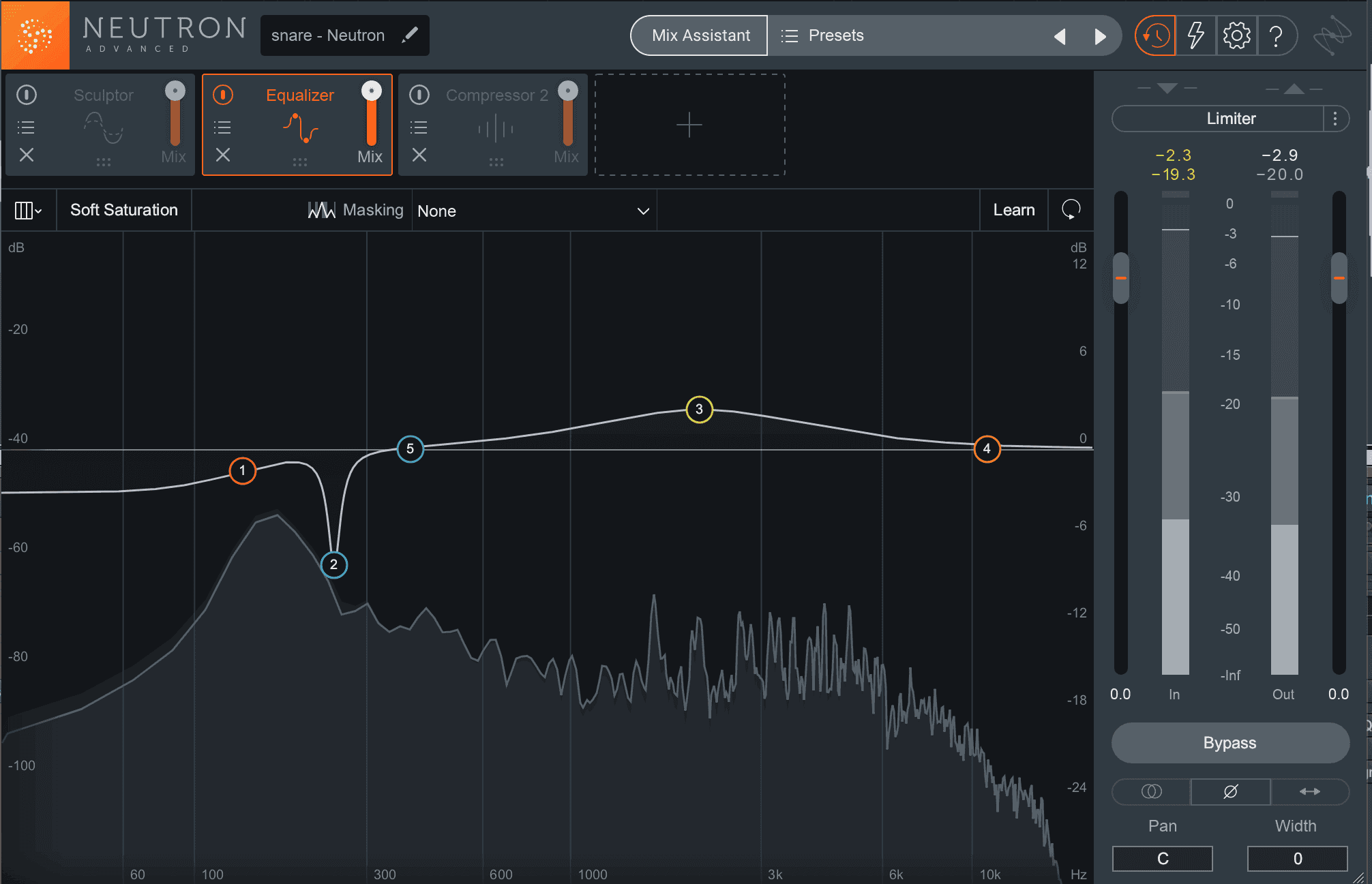Click the Compressor 2 bars icon

click(x=496, y=128)
